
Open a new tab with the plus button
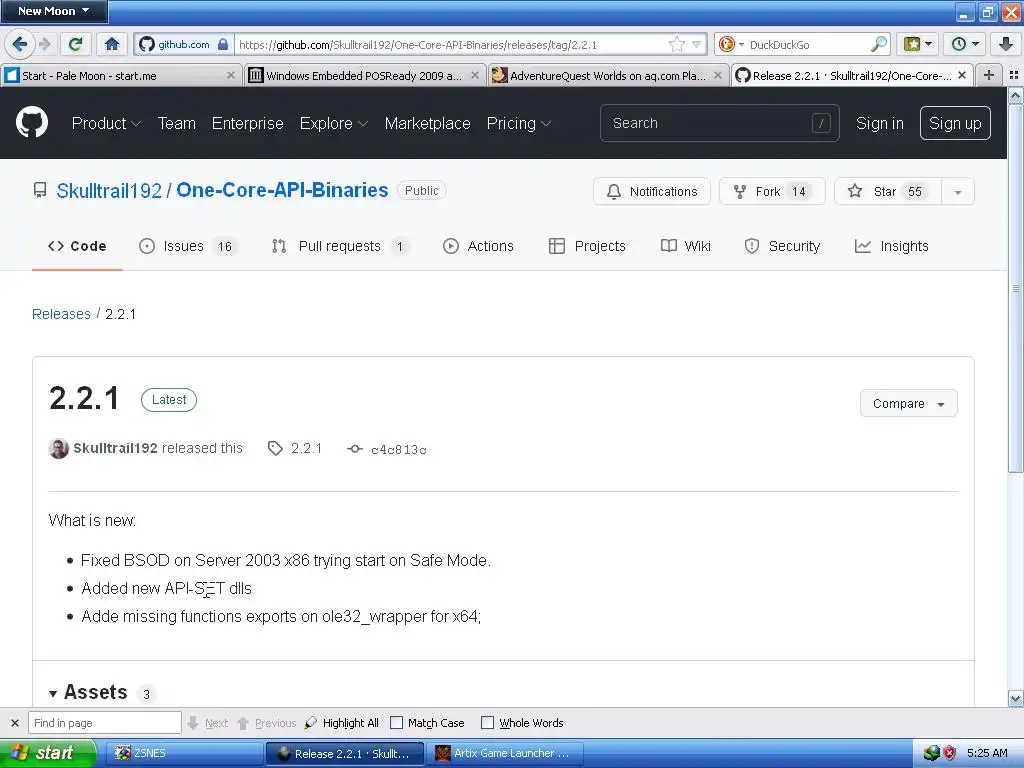(989, 75)
